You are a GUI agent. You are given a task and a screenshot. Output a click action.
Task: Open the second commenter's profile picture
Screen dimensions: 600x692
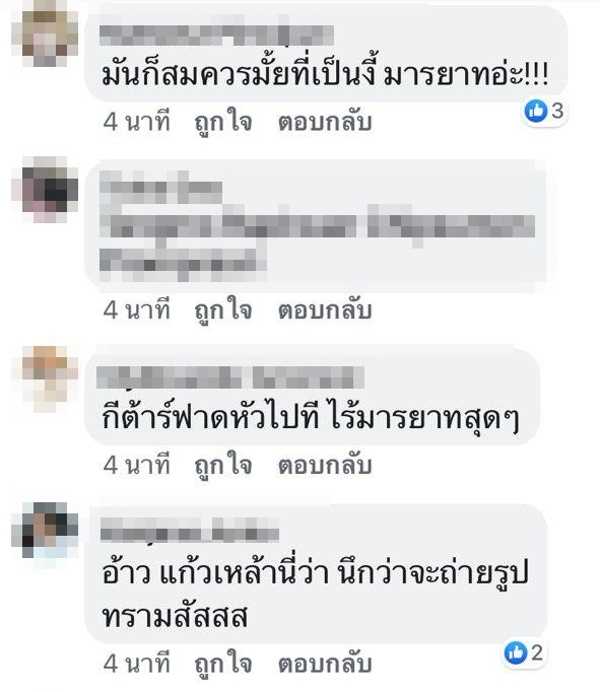(45, 189)
